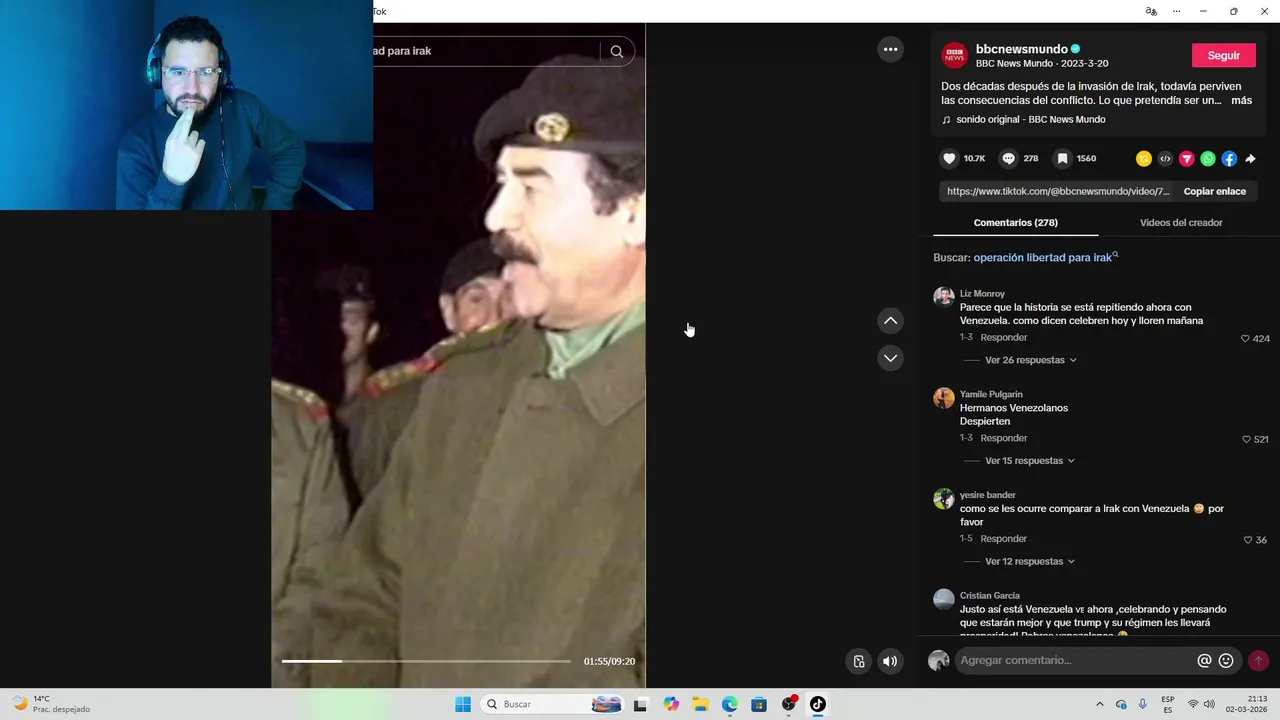This screenshot has height=720, width=1280.
Task: Click the search magnifier icon in video bar
Action: (x=616, y=51)
